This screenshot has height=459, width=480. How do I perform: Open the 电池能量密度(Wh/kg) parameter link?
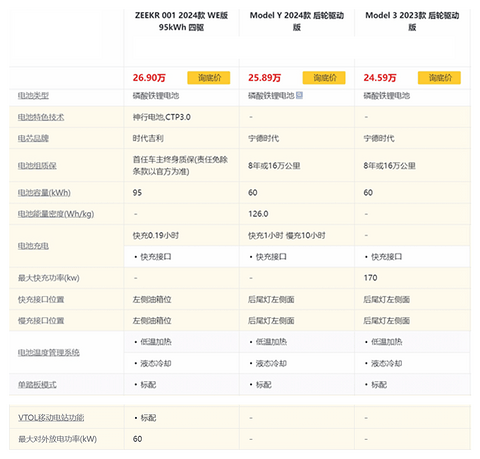click(56, 214)
